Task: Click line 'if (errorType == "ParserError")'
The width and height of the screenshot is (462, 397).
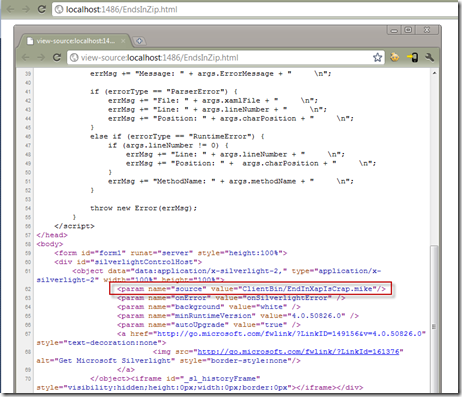Action: click(164, 92)
